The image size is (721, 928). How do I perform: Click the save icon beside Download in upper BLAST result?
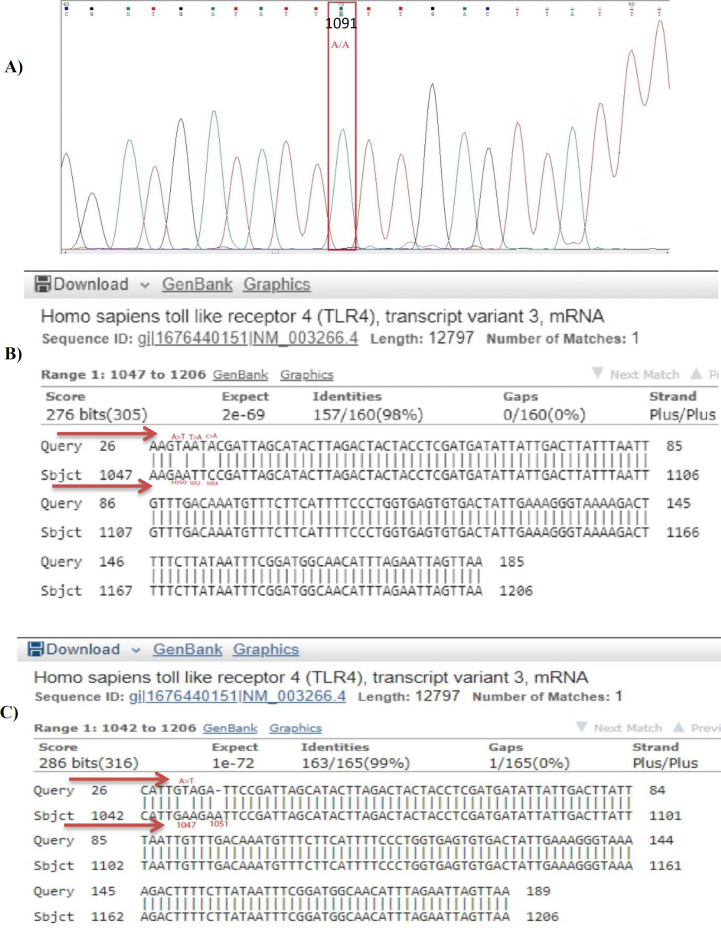point(42,283)
